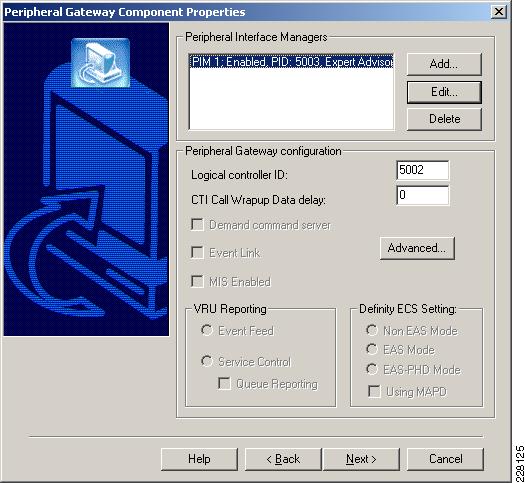
Task: Delete the selected PIM entry
Action: click(x=444, y=119)
